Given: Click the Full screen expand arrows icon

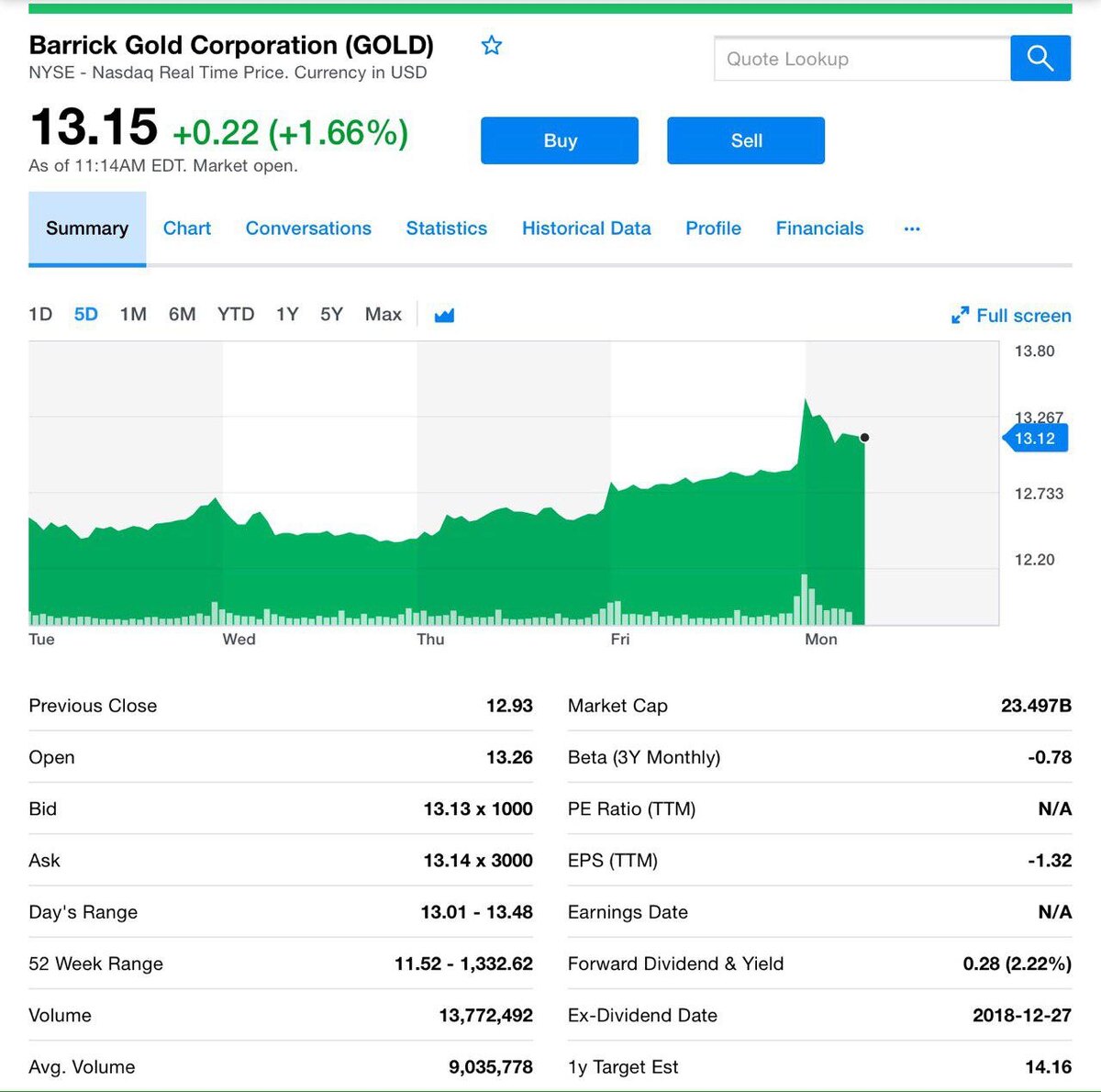Looking at the screenshot, I should (x=960, y=316).
